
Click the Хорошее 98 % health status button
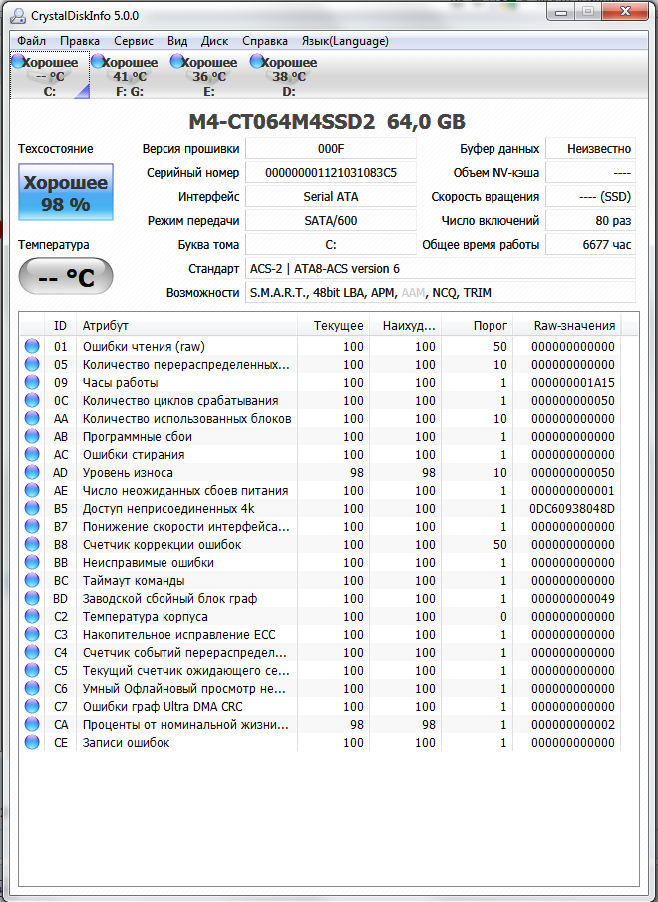coord(66,192)
